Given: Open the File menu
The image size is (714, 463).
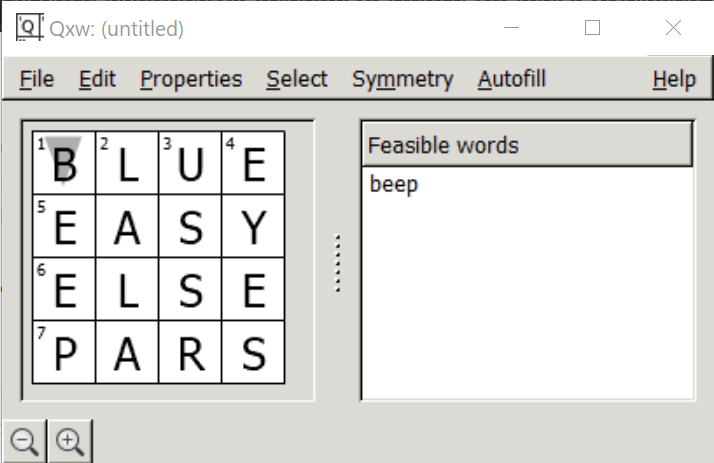Looking at the screenshot, I should (37, 79).
